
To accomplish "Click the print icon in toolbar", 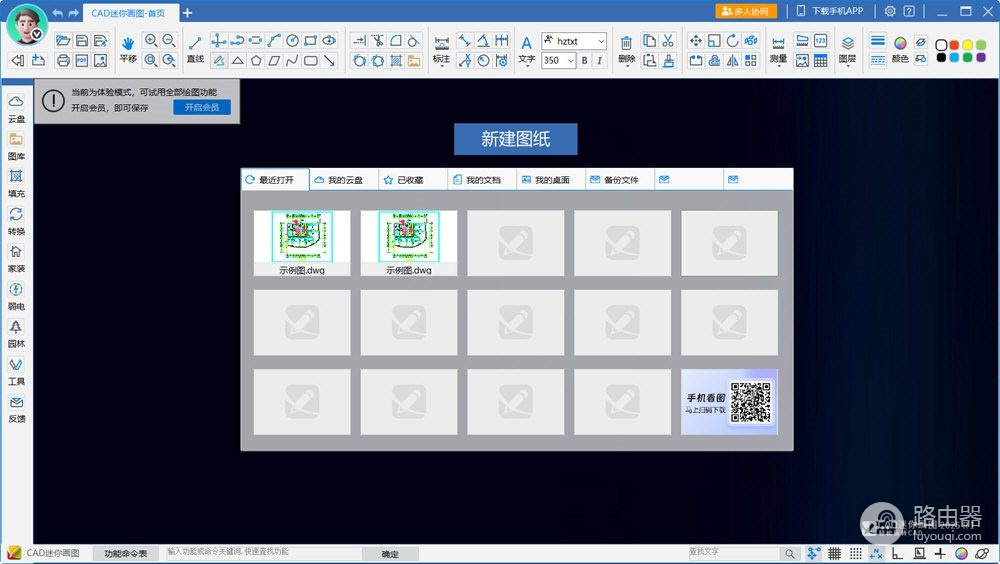I will (x=62, y=61).
